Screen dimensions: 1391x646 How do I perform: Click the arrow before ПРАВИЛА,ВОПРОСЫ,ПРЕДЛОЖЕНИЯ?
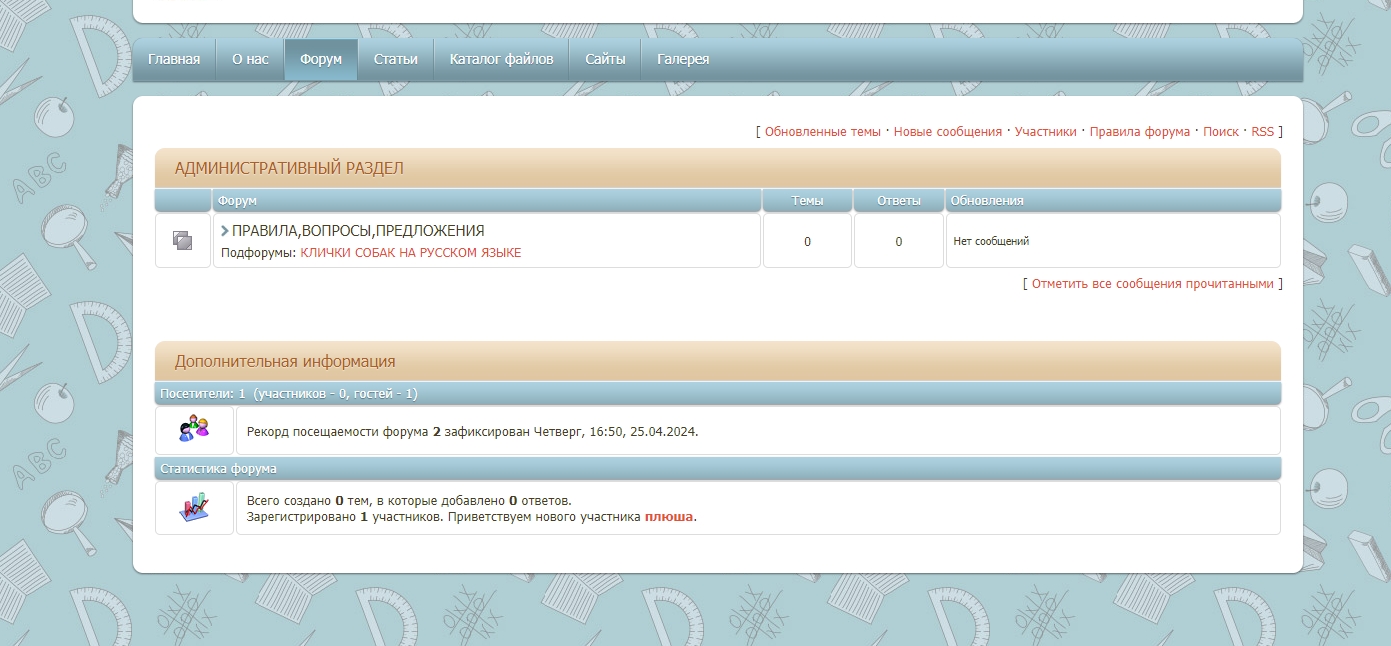(225, 231)
